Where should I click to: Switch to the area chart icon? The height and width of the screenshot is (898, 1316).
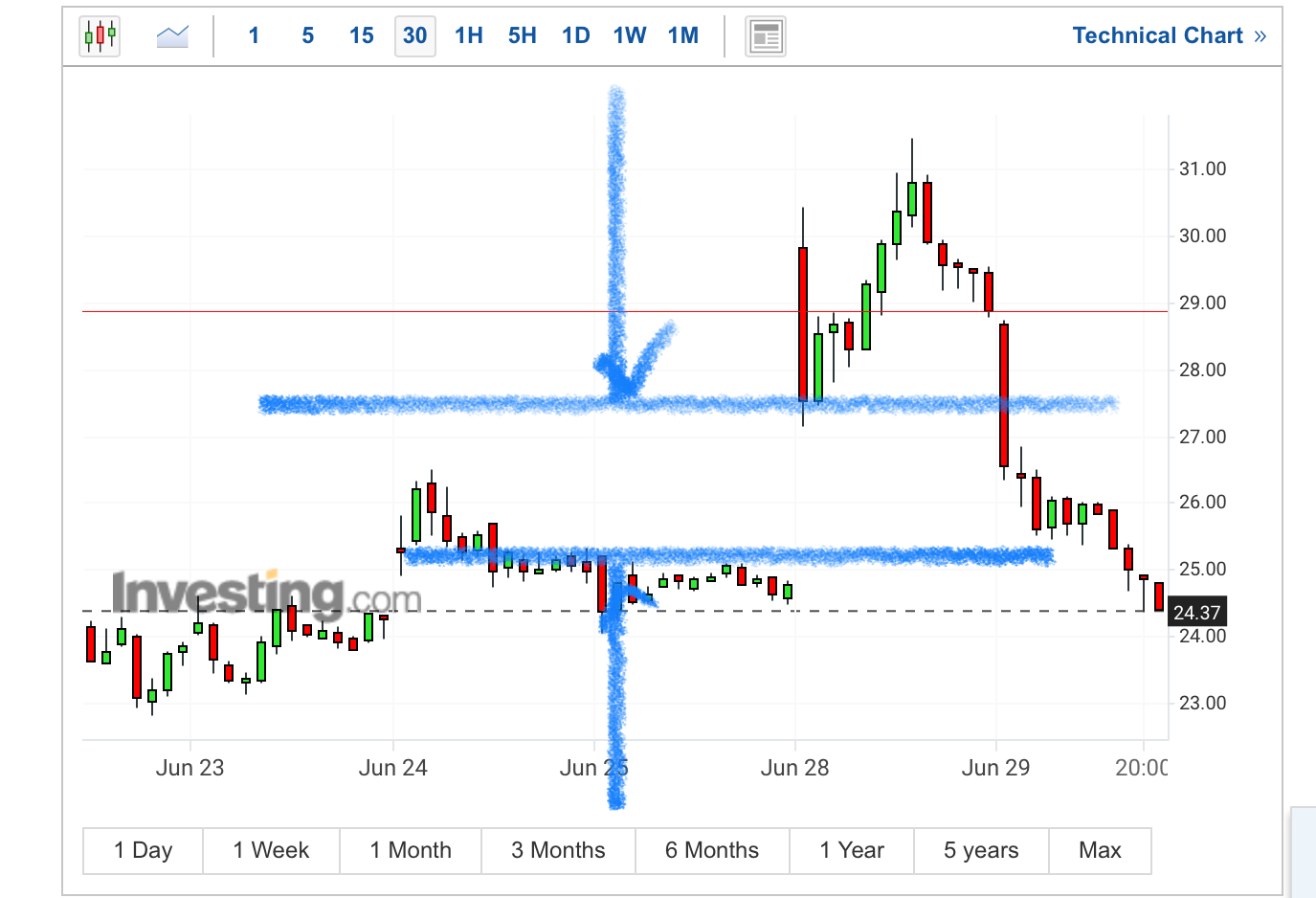click(172, 36)
